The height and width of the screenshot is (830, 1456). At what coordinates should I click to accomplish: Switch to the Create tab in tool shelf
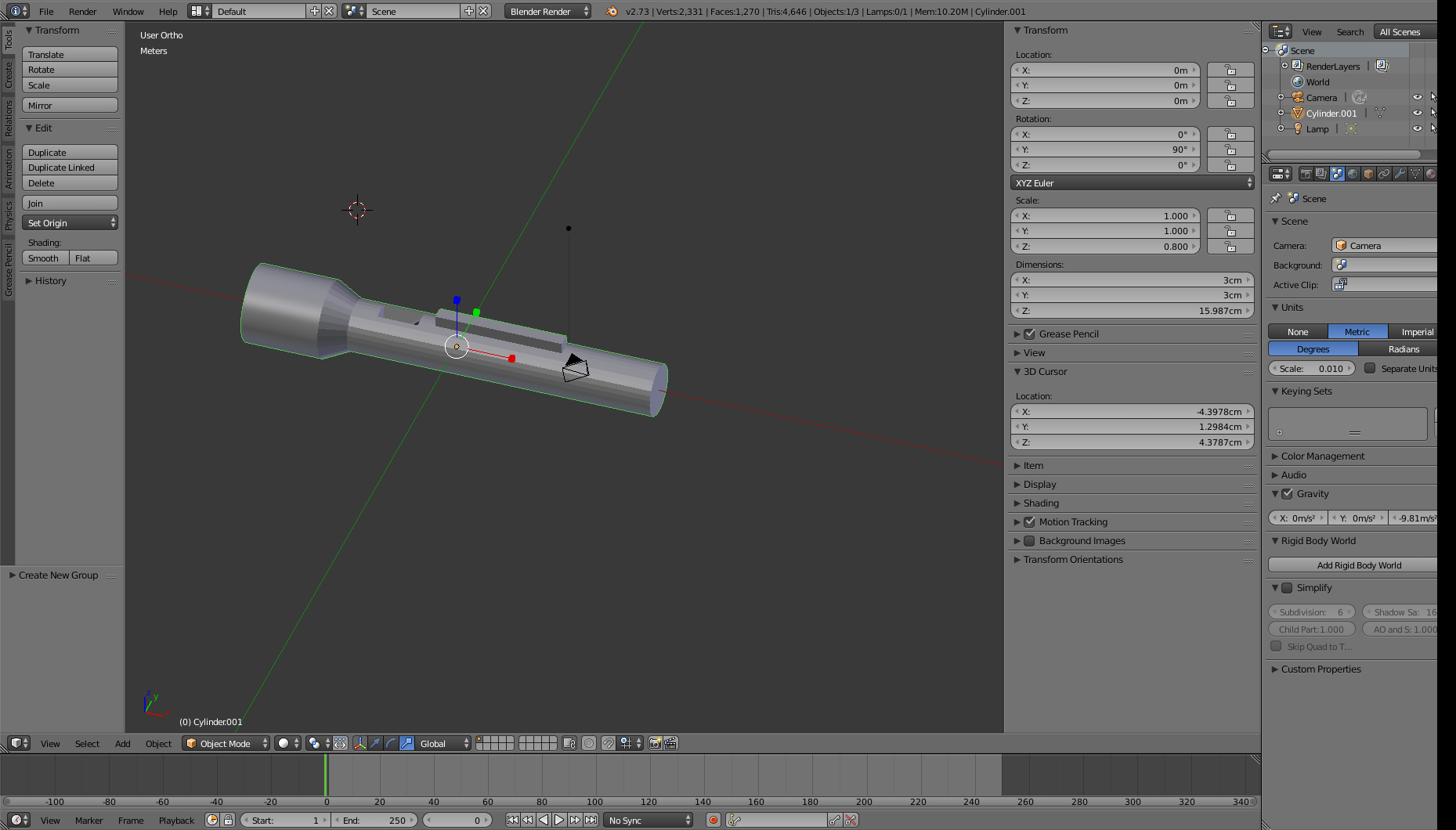[x=9, y=75]
